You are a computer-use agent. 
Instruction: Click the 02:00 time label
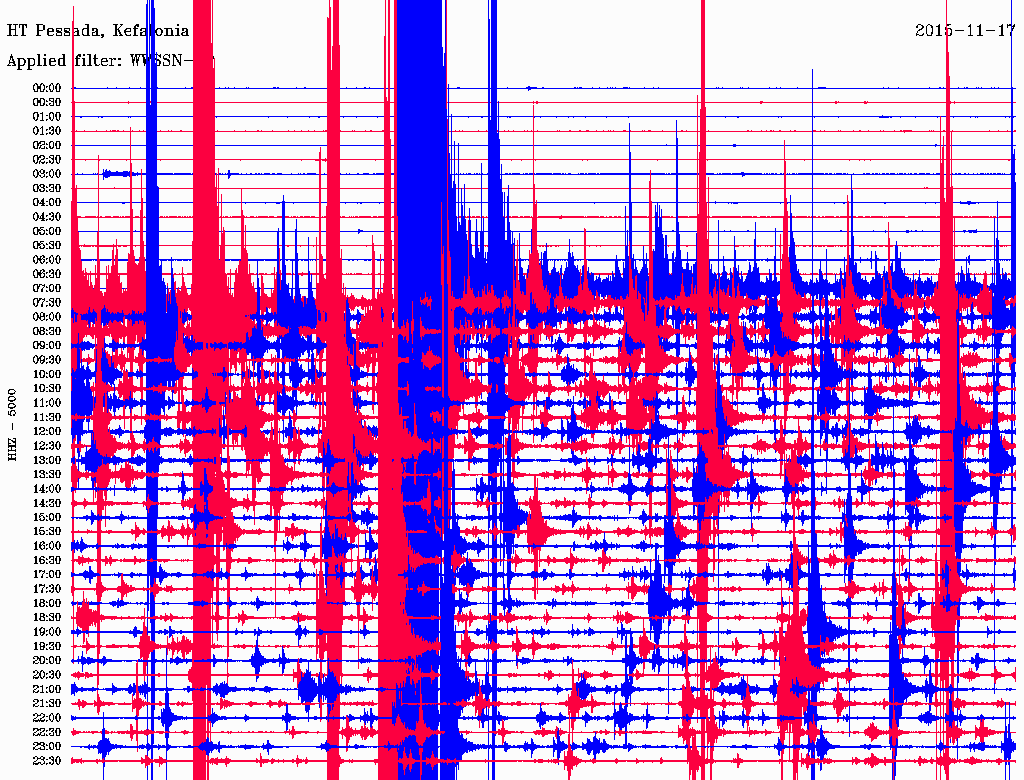[x=47, y=146]
